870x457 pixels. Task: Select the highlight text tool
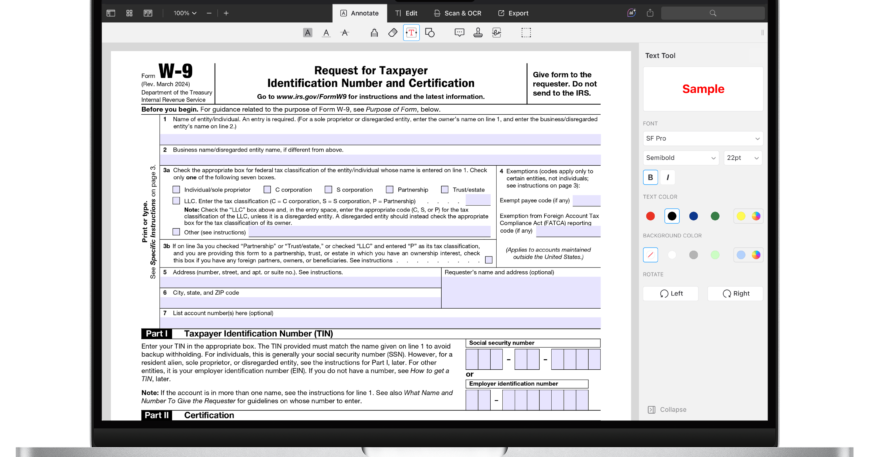308,33
